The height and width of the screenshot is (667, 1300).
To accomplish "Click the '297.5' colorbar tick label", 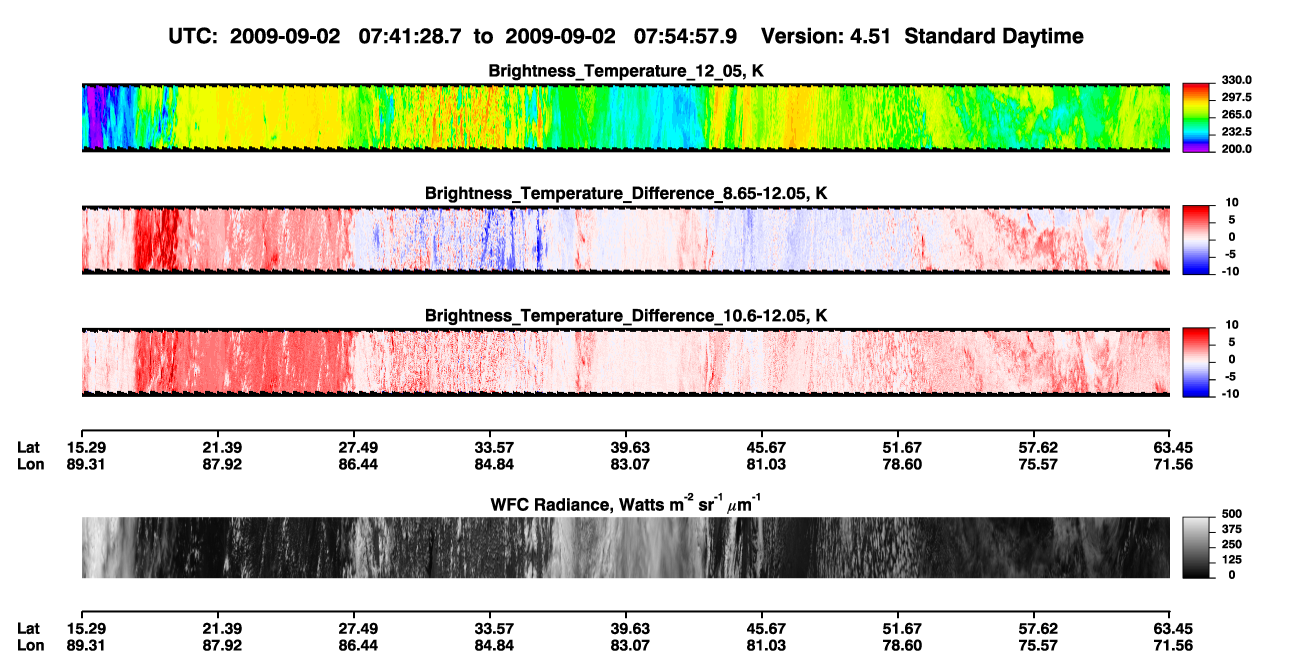I will click(x=1236, y=98).
